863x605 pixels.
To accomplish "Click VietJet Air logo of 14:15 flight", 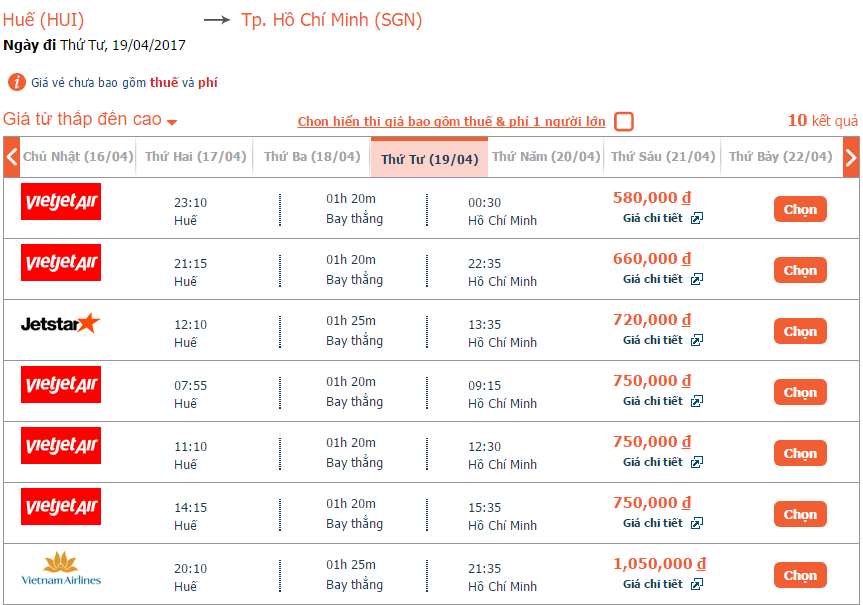I will click(61, 506).
